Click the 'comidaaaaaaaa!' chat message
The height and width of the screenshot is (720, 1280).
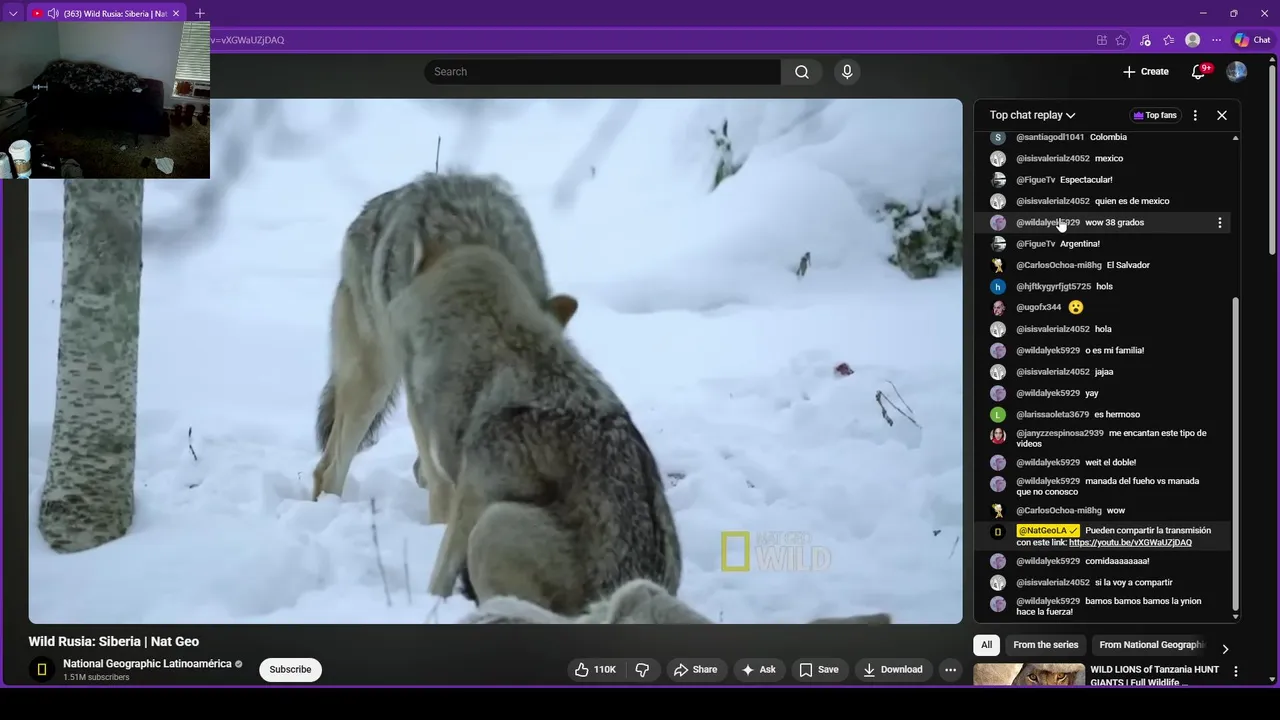(1117, 561)
